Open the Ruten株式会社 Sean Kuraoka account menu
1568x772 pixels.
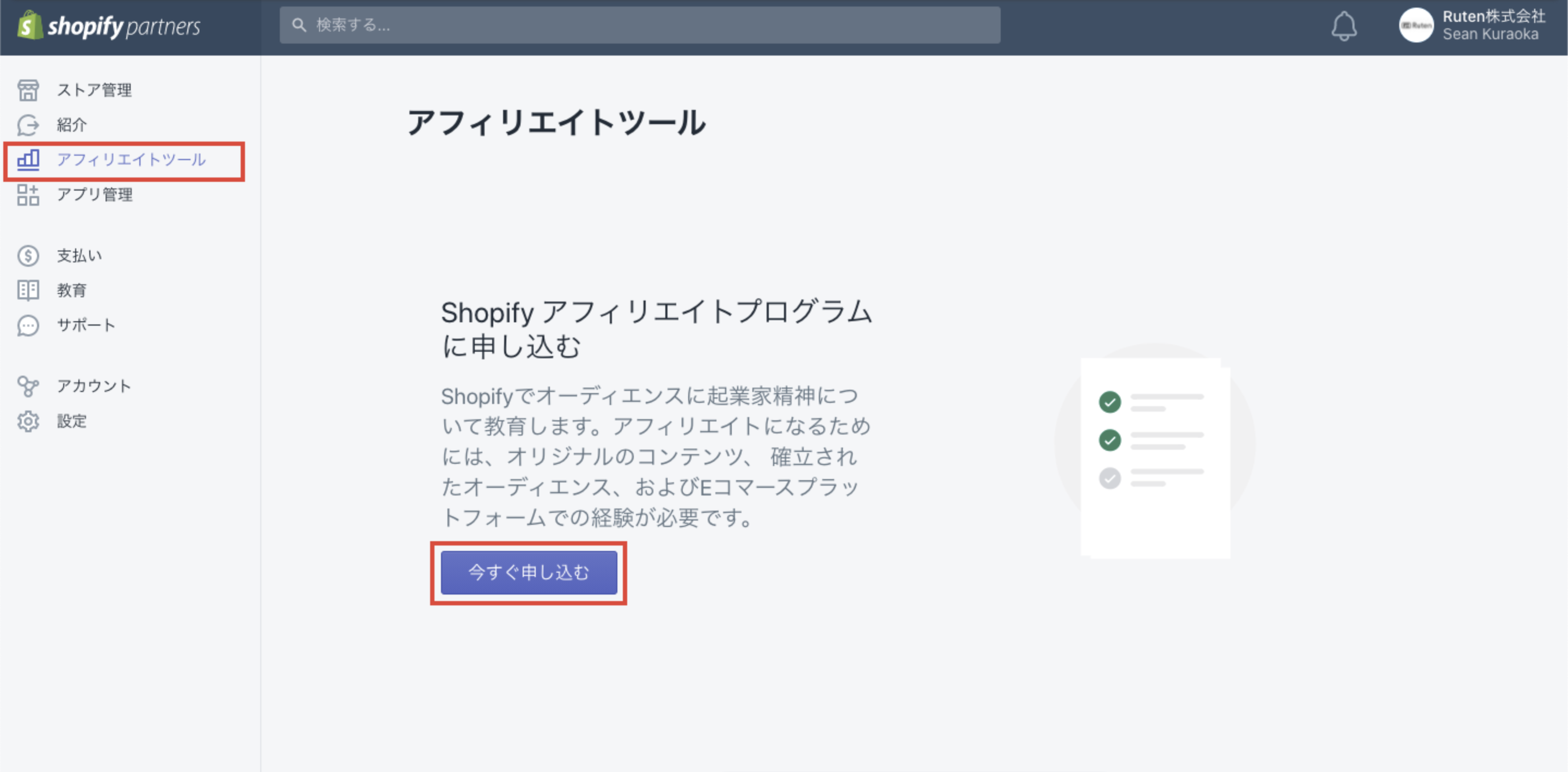click(1472, 25)
